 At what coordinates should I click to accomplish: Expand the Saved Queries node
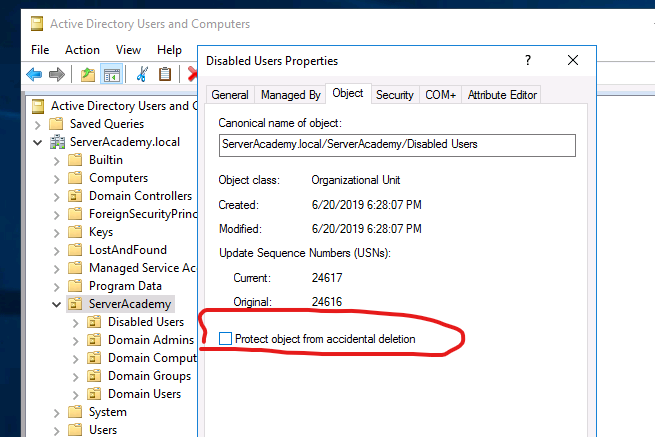pos(38,124)
